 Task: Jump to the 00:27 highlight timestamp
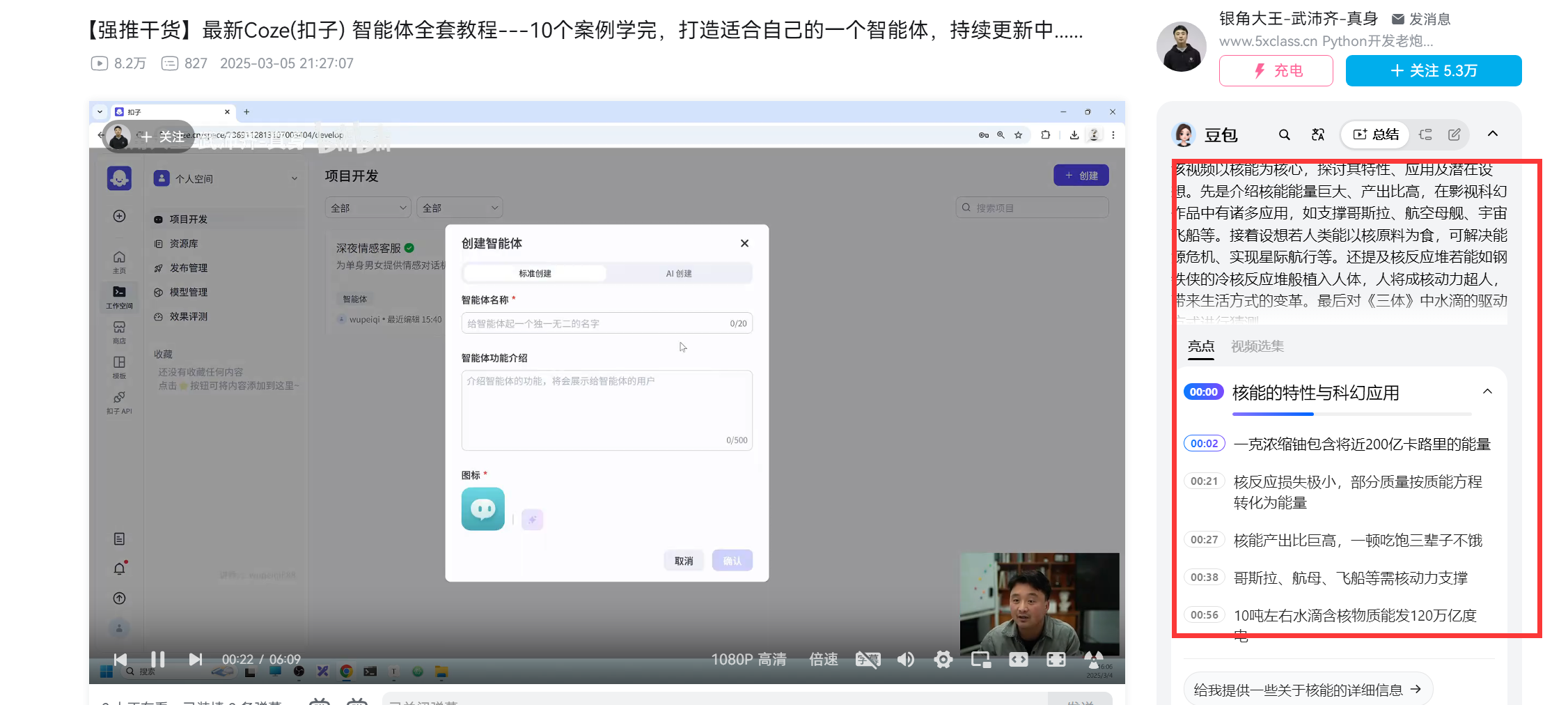[1204, 540]
